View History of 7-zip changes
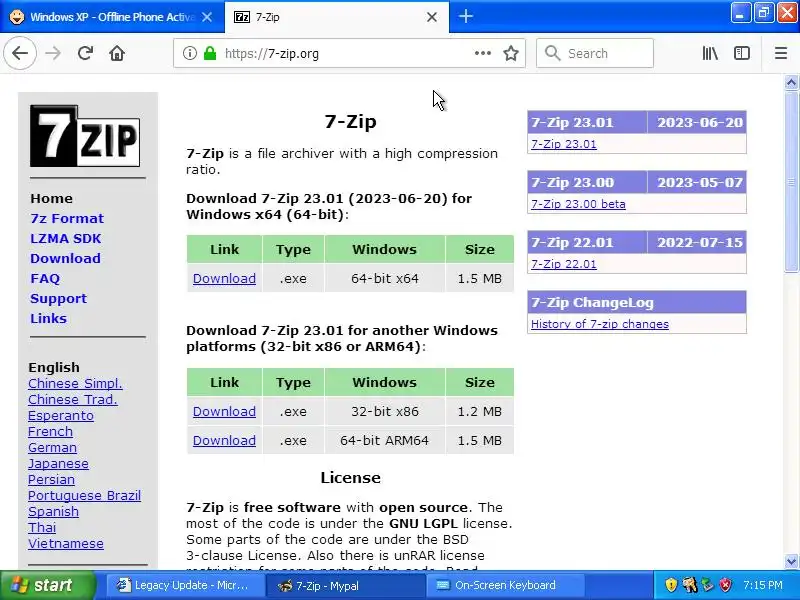 599,324
